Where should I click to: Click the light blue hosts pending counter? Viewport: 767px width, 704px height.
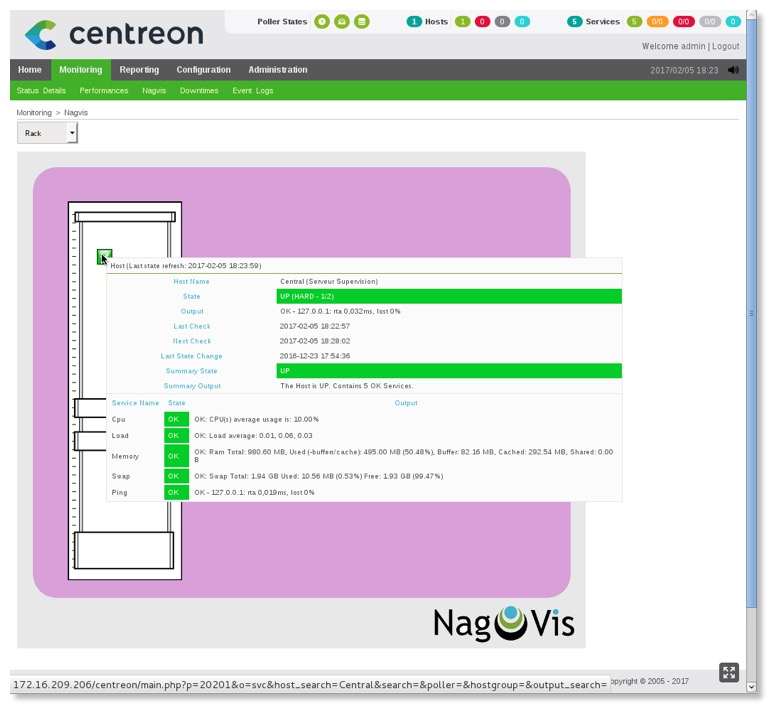tap(522, 22)
